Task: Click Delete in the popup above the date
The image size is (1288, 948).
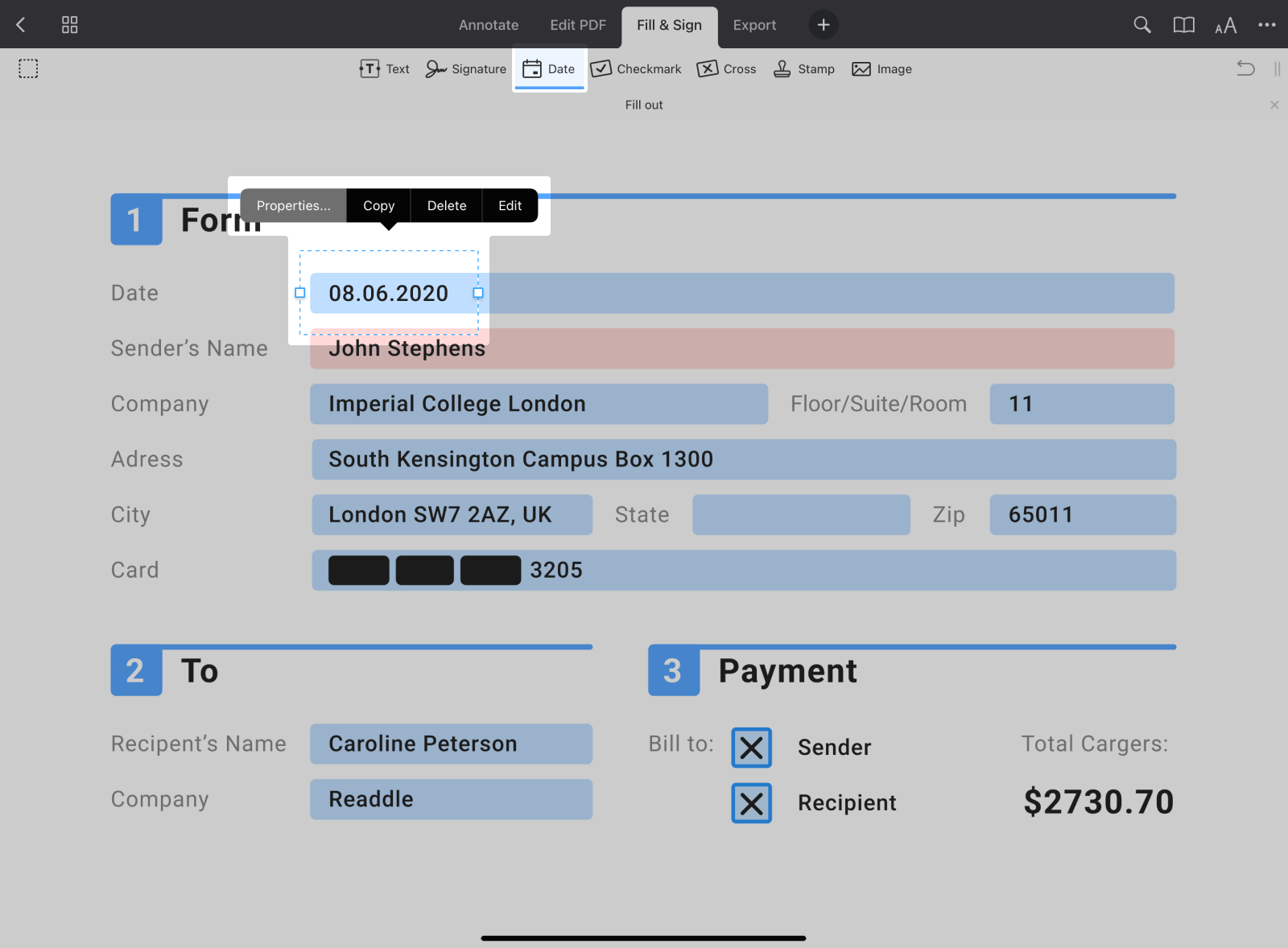Action: coord(446,205)
